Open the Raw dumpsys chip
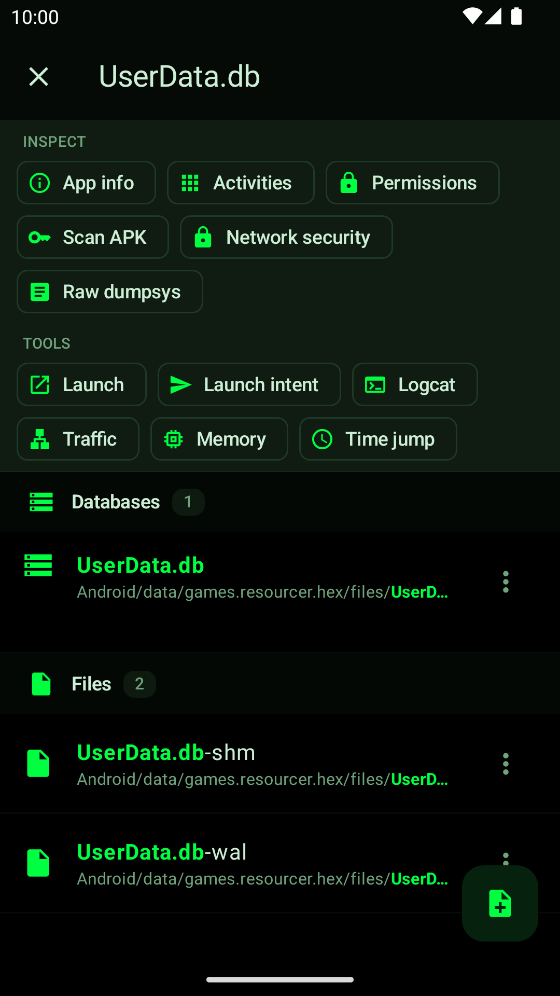The width and height of the screenshot is (560, 996). pyautogui.click(x=110, y=292)
